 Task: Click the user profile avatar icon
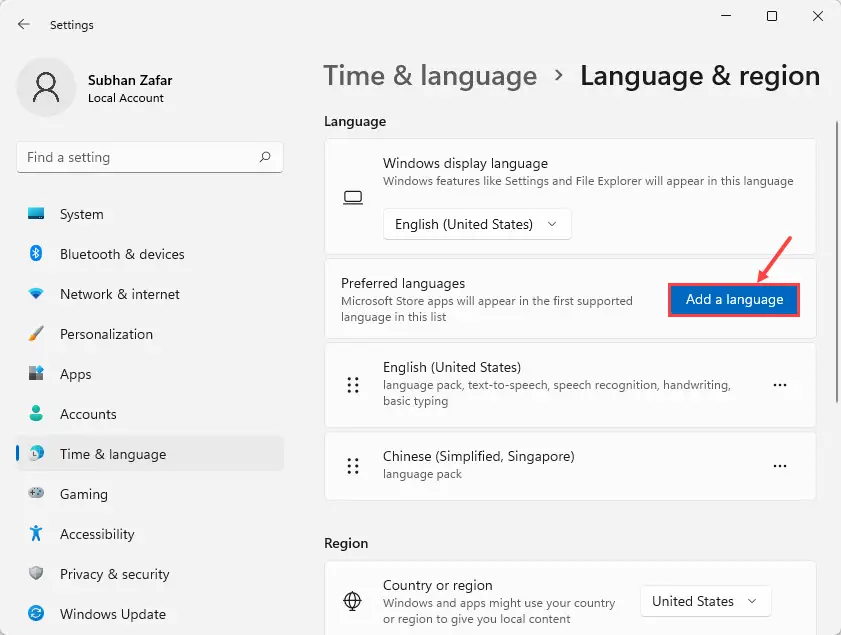click(x=46, y=87)
